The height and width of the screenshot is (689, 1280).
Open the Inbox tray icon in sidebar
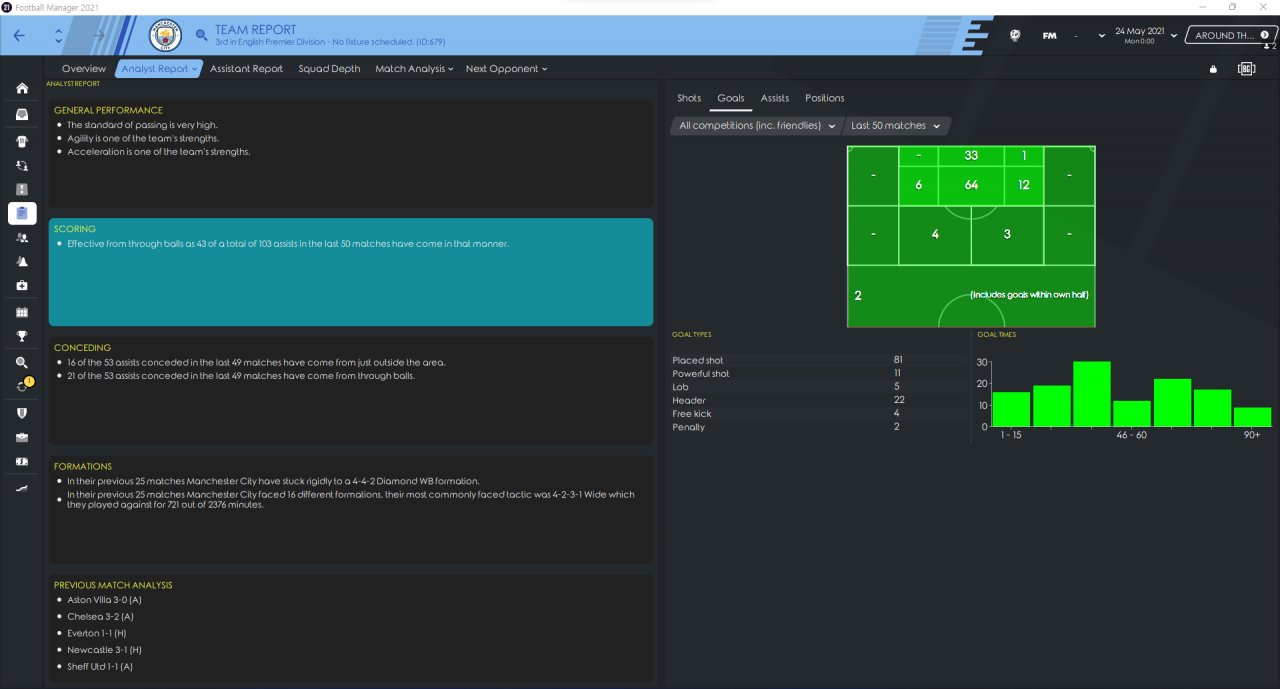[22, 114]
